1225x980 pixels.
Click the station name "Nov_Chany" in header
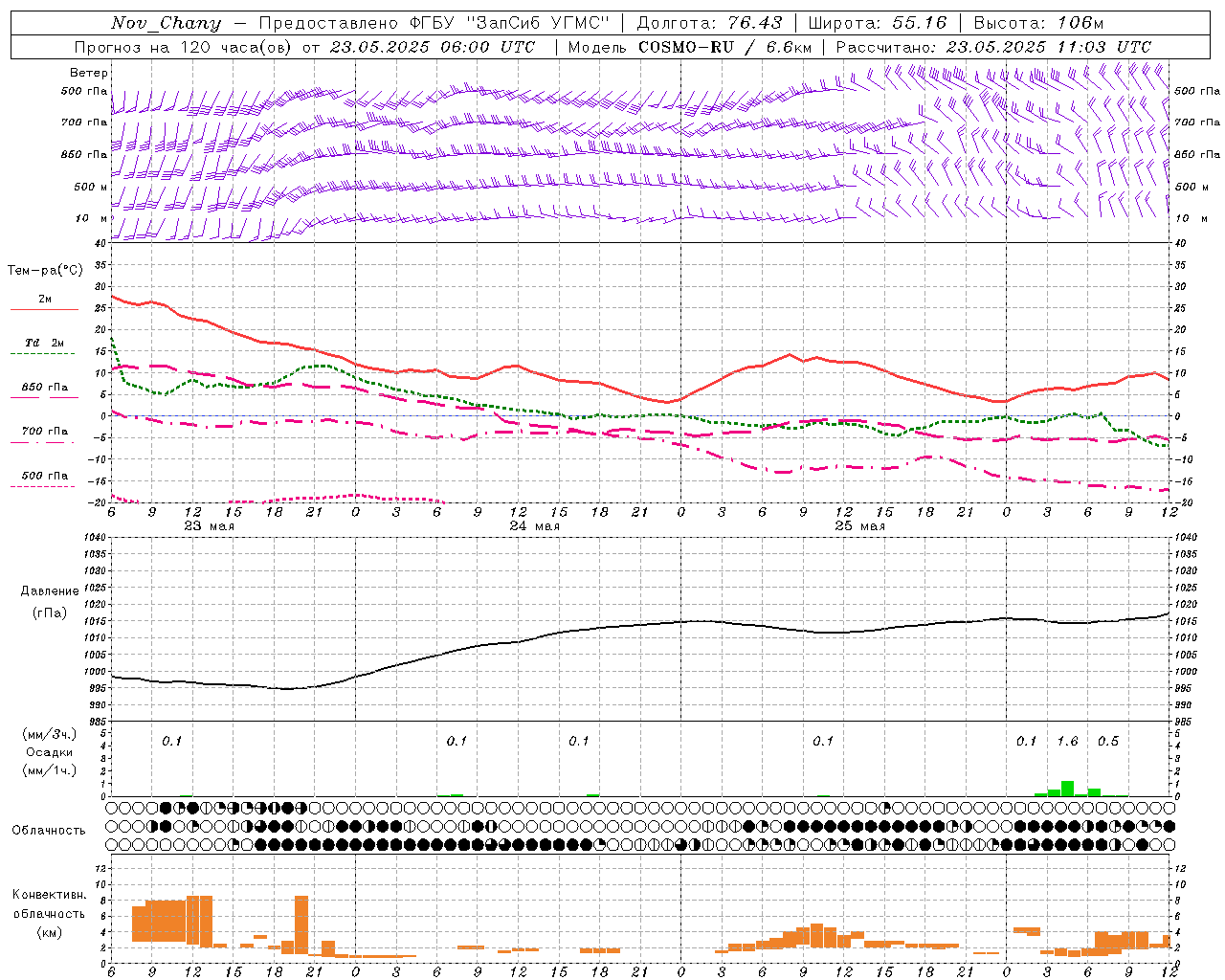[166, 23]
